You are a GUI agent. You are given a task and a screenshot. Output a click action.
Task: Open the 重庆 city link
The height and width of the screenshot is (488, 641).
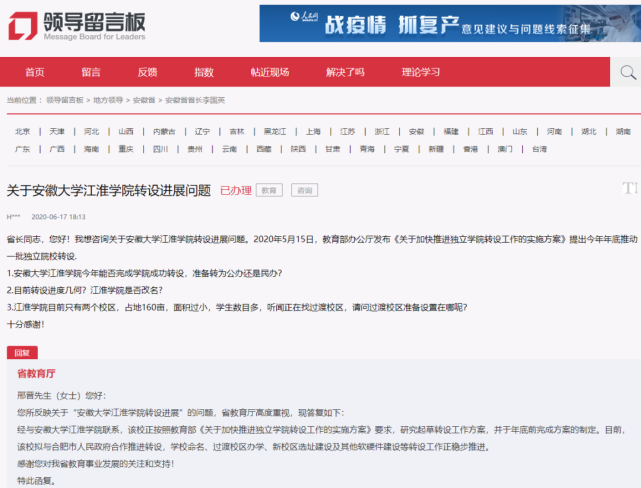[x=126, y=149]
